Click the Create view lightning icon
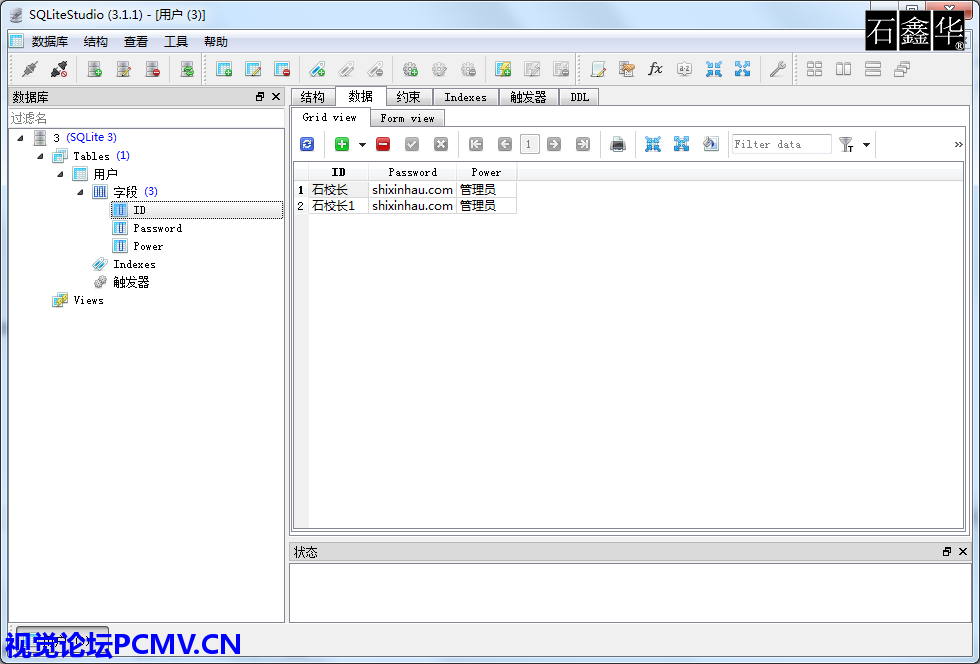980x664 pixels. point(503,69)
